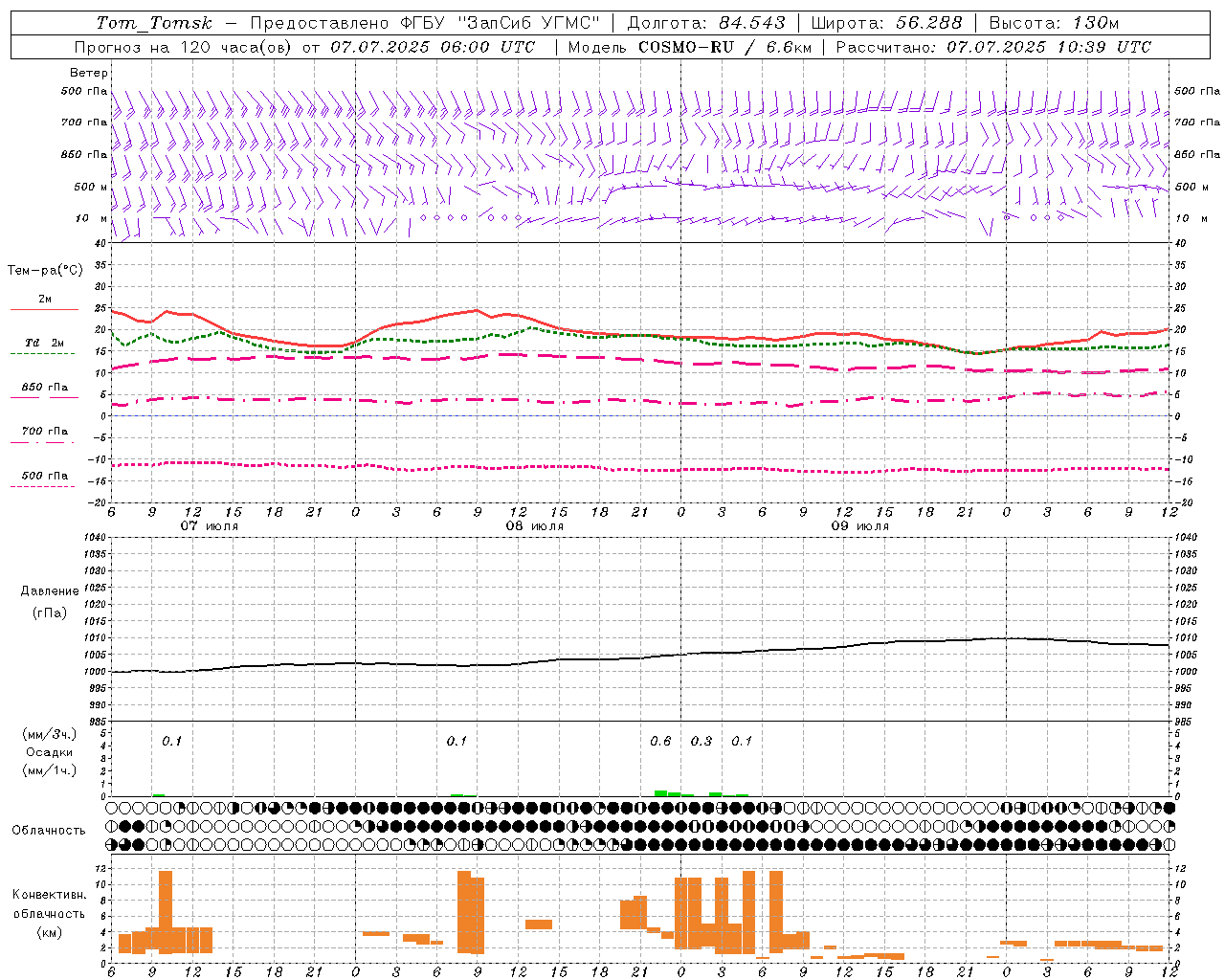Click the 'Долгота: 84.543' longitude value
The image size is (1225, 980).
(x=706, y=23)
